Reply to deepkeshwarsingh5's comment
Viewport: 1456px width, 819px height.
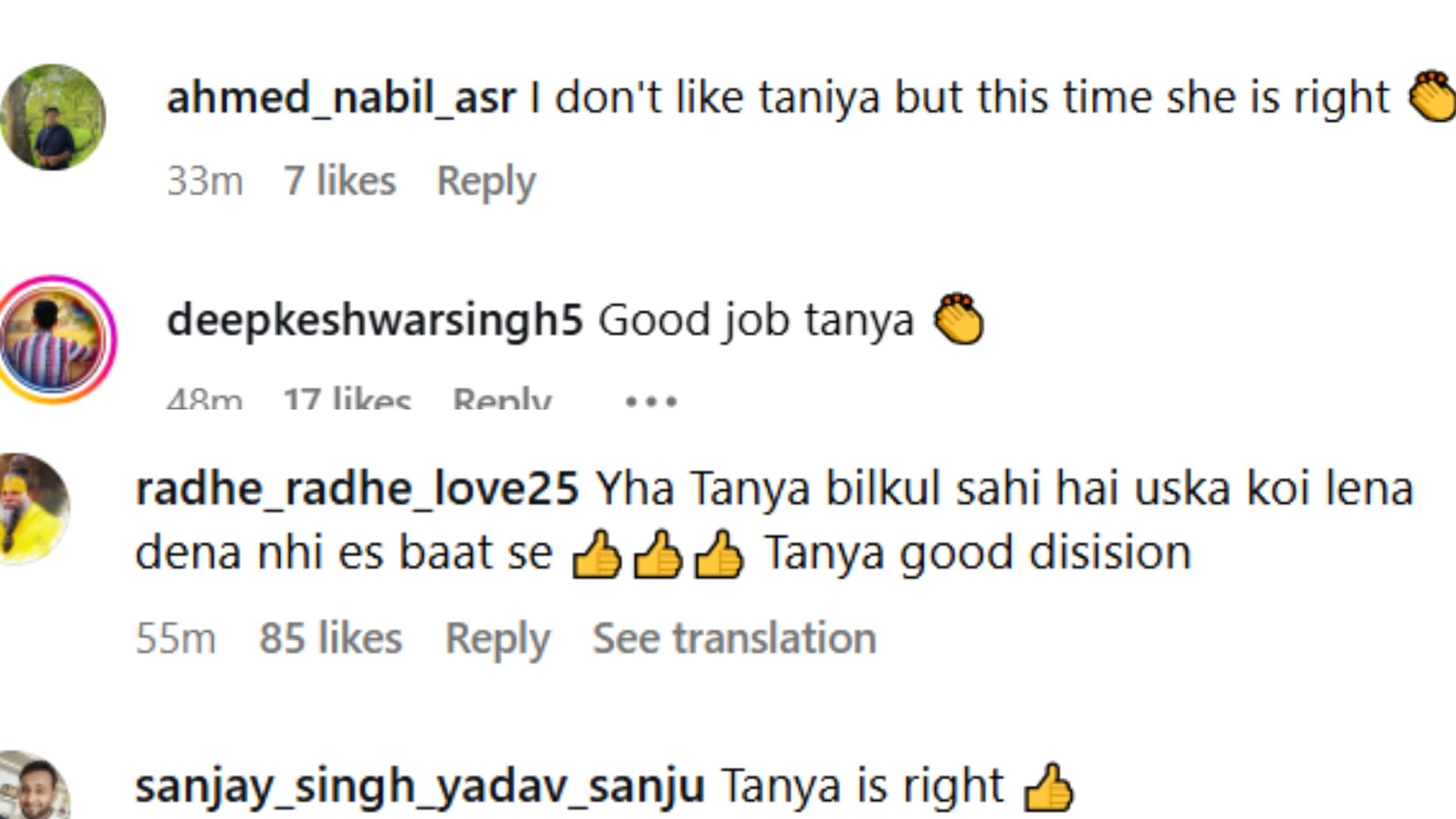501,399
